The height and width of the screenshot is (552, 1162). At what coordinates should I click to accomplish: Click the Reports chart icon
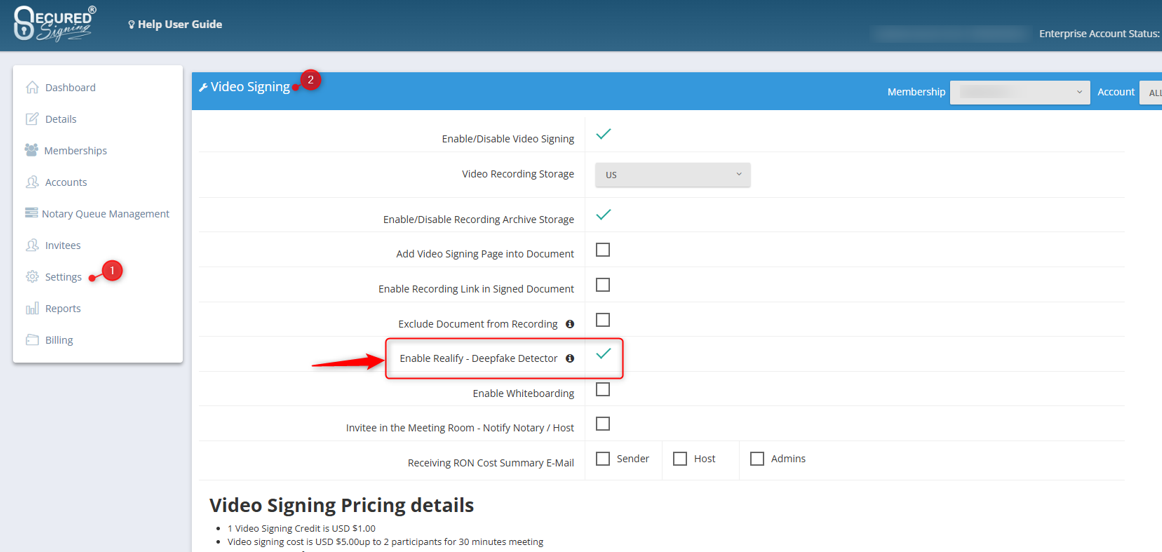tap(32, 308)
